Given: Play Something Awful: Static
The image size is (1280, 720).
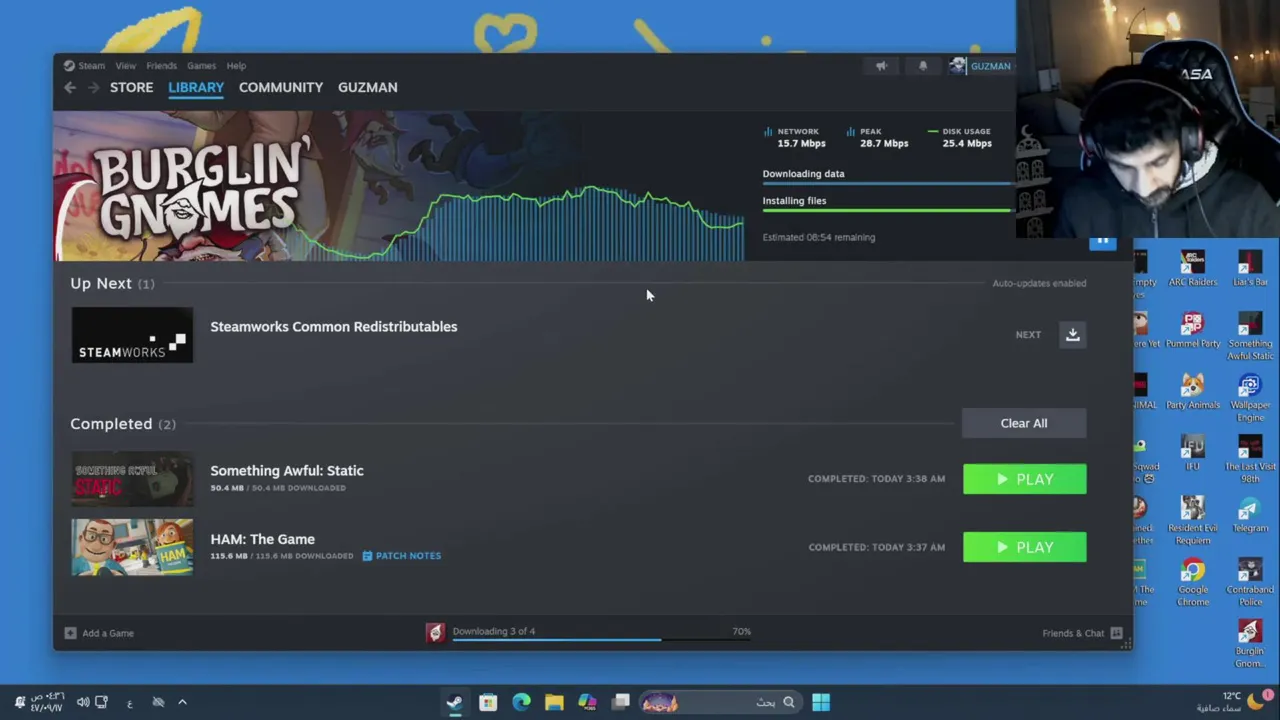Looking at the screenshot, I should point(1024,479).
